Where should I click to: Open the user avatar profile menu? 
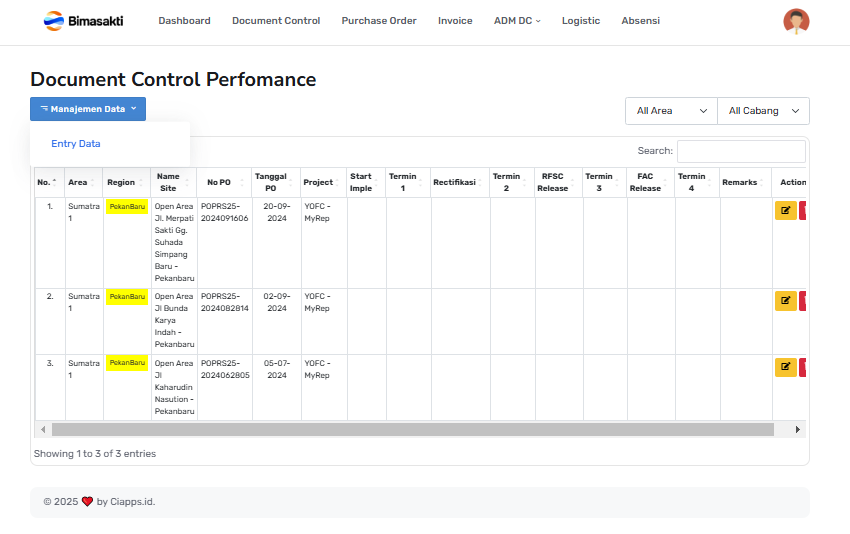tap(796, 21)
